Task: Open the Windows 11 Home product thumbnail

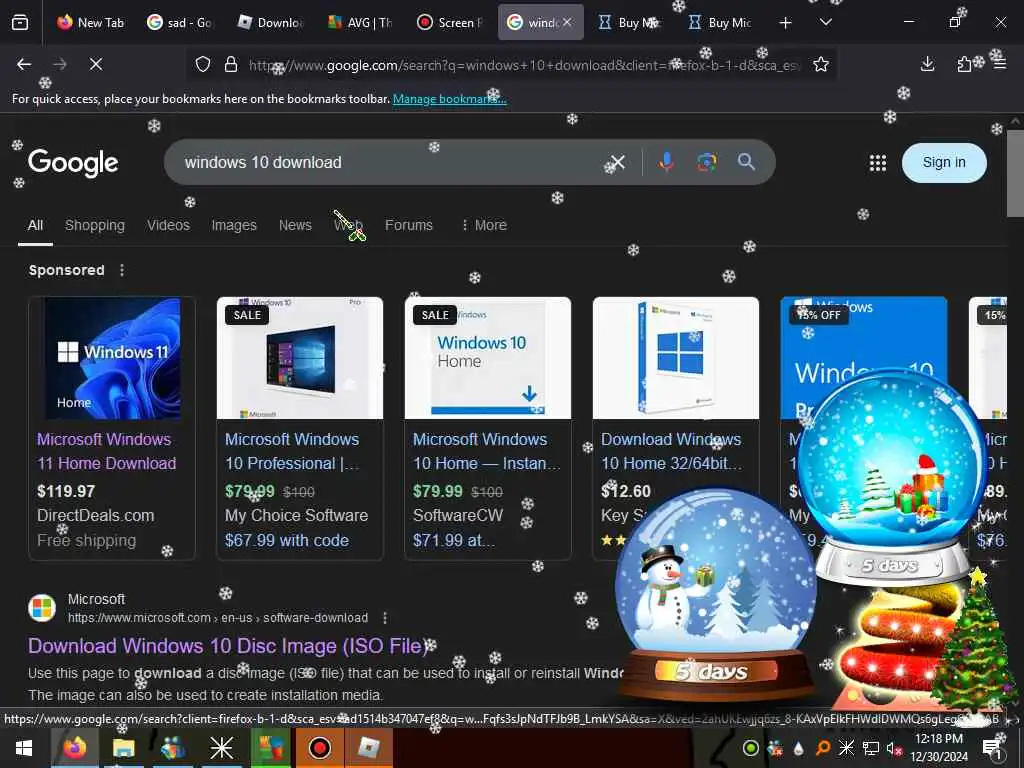Action: (112, 359)
